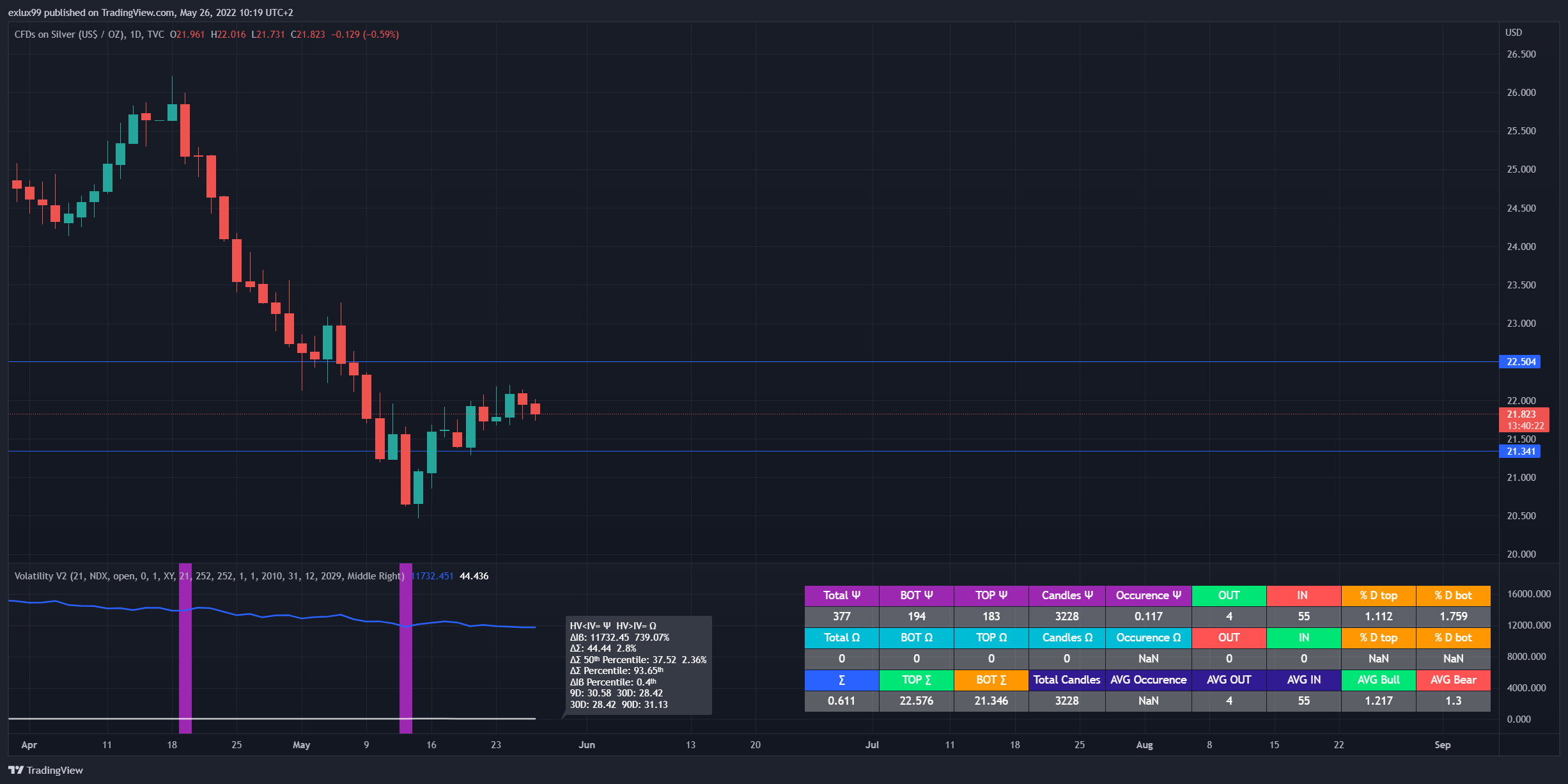The height and width of the screenshot is (784, 1568).
Task: Click the value 1.759 table cell
Action: [1453, 616]
